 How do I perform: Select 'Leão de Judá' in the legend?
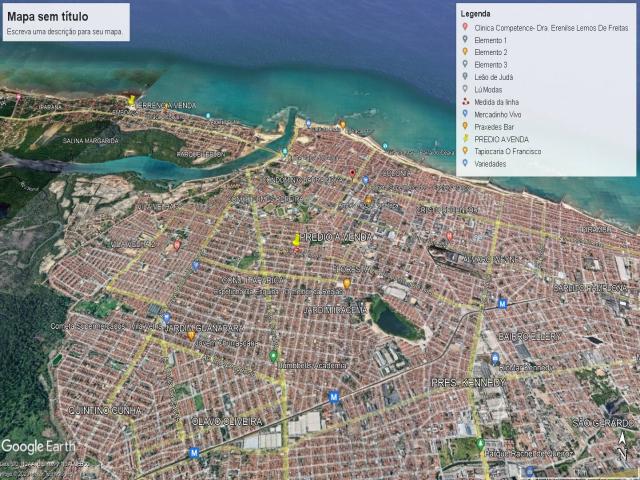pyautogui.click(x=493, y=77)
